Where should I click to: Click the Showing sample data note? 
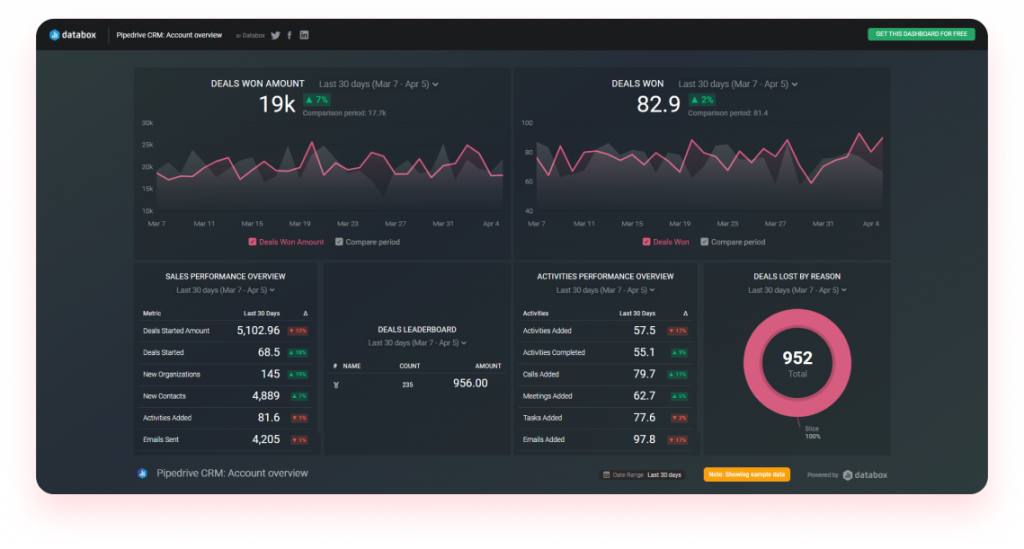coord(746,475)
